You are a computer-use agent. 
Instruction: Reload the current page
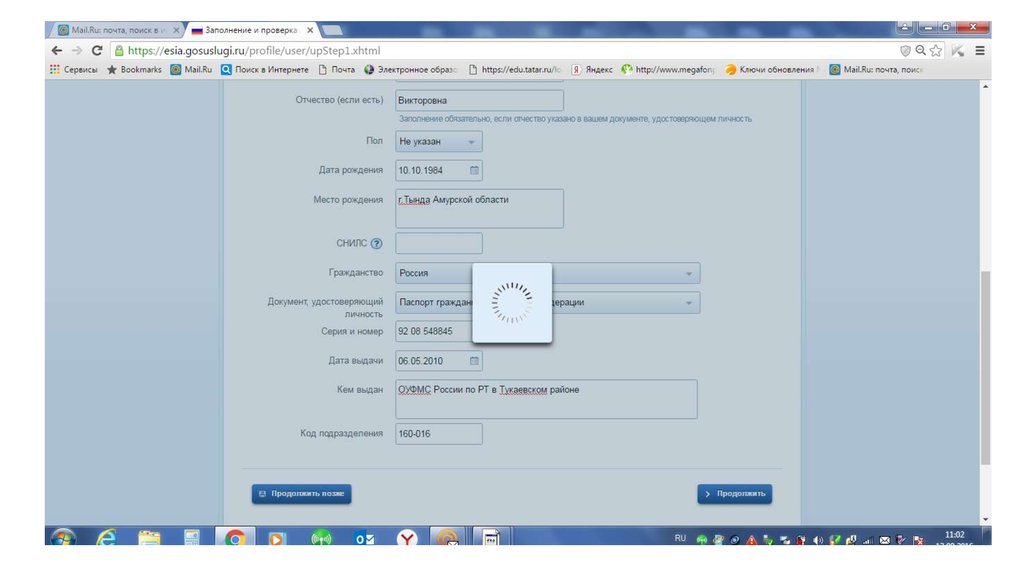(97, 50)
